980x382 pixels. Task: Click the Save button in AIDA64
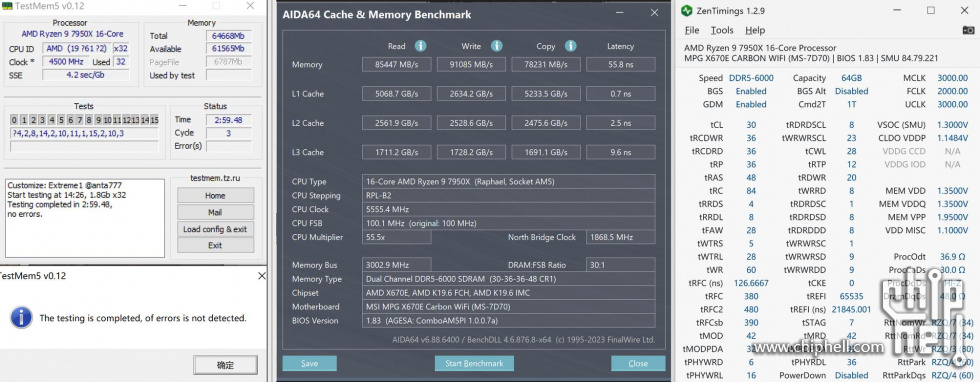(309, 363)
